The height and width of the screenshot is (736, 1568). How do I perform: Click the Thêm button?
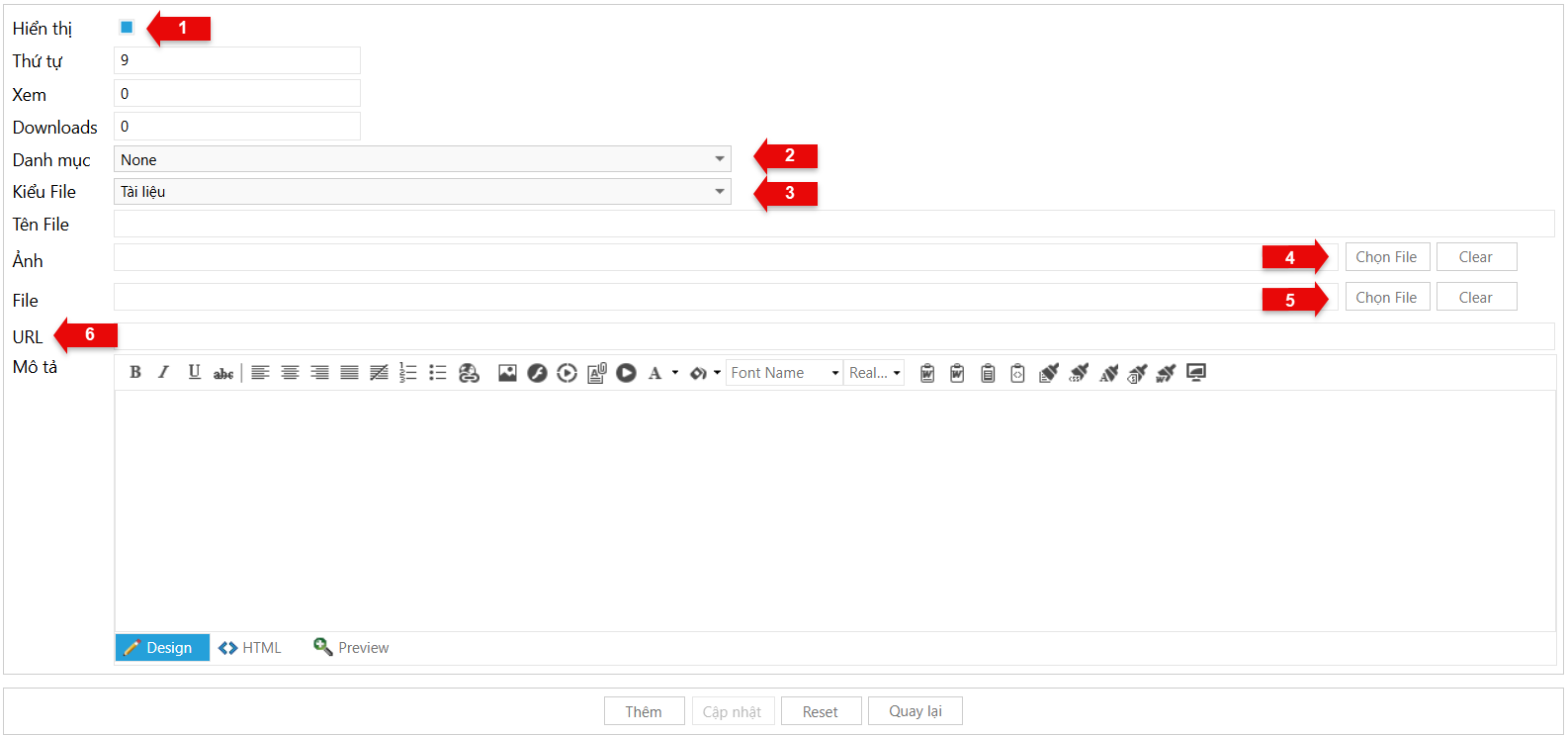[x=644, y=711]
